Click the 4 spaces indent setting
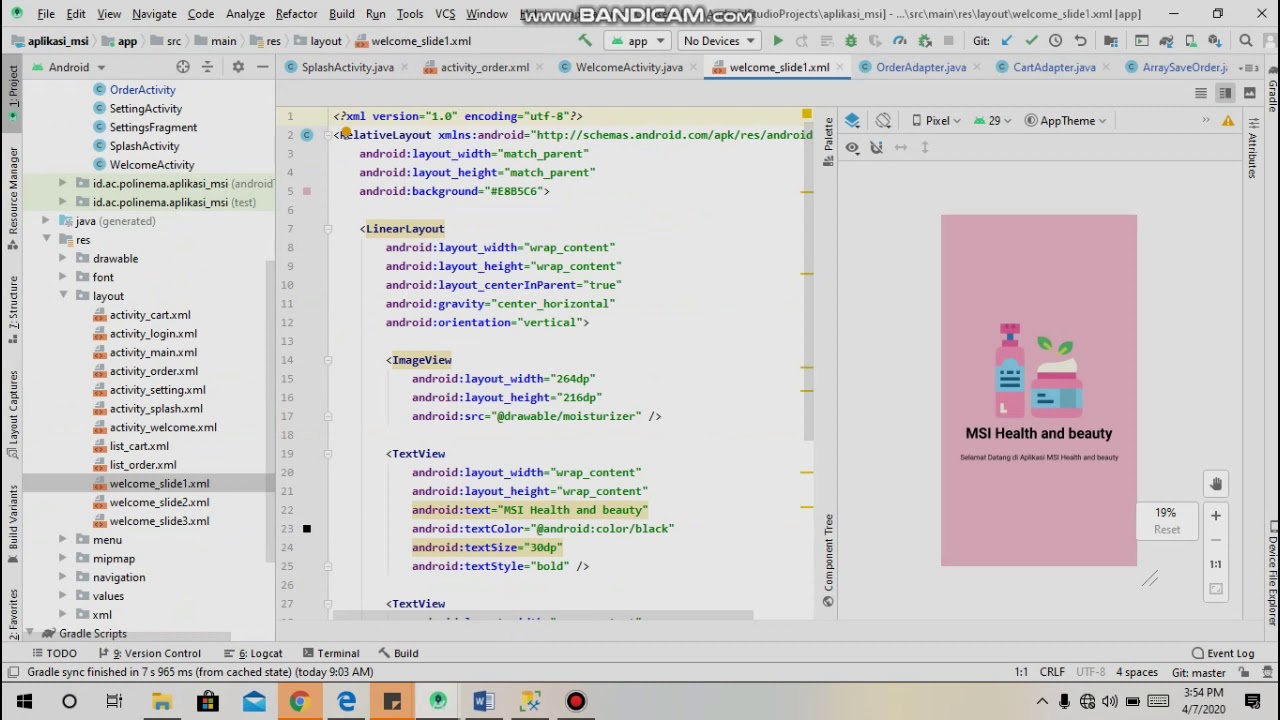Viewport: 1280px width, 720px height. [x=1137, y=672]
